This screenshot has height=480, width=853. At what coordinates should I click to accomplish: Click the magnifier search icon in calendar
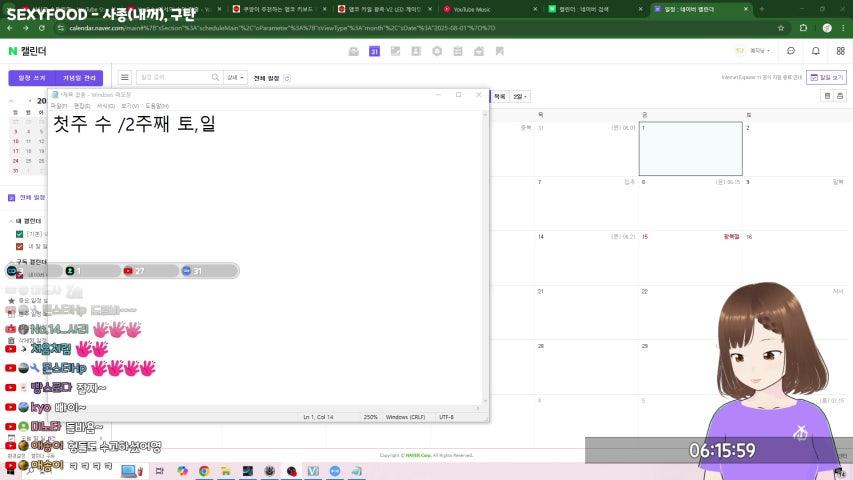click(x=215, y=77)
